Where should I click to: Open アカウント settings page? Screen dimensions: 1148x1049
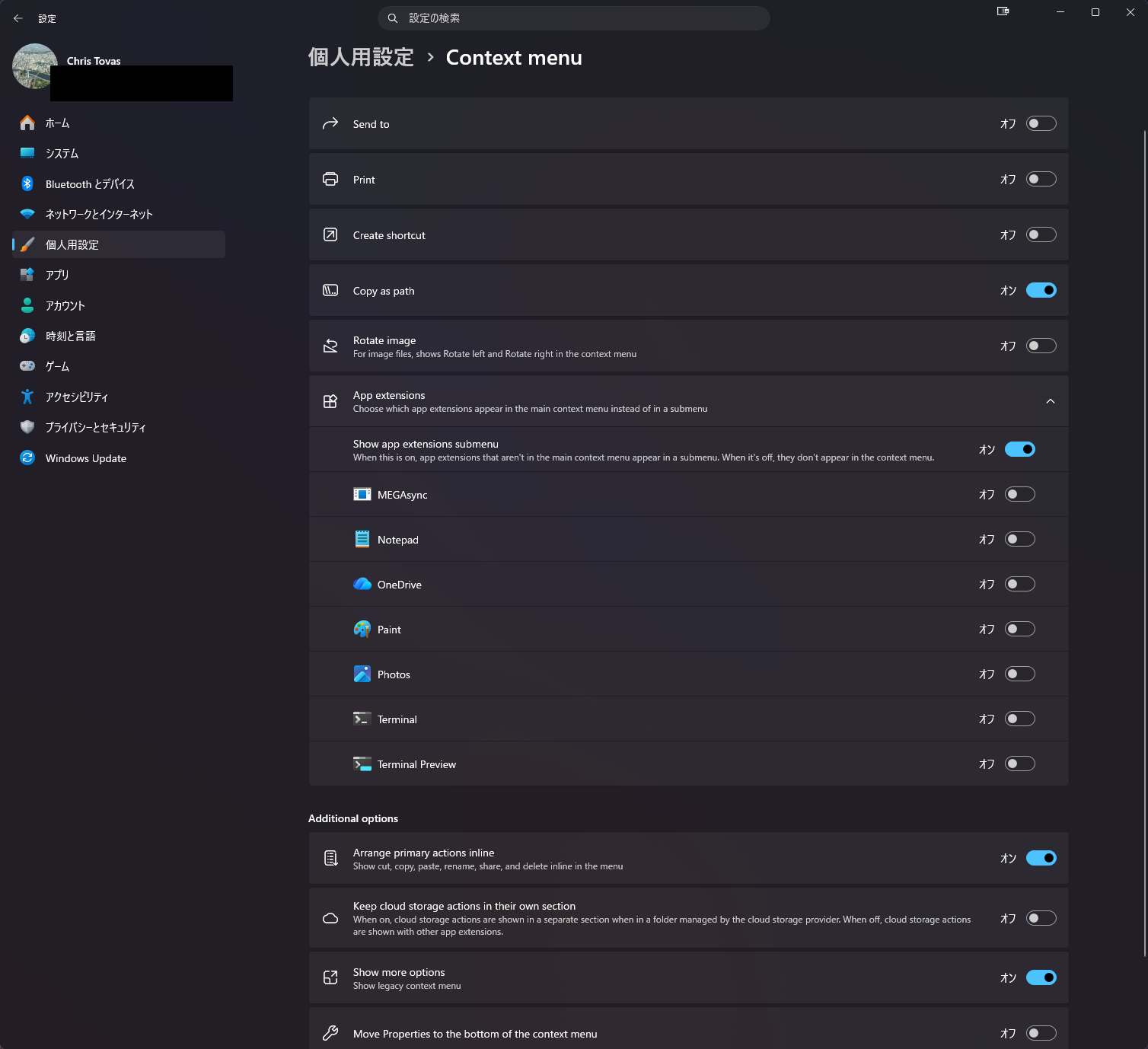119,305
